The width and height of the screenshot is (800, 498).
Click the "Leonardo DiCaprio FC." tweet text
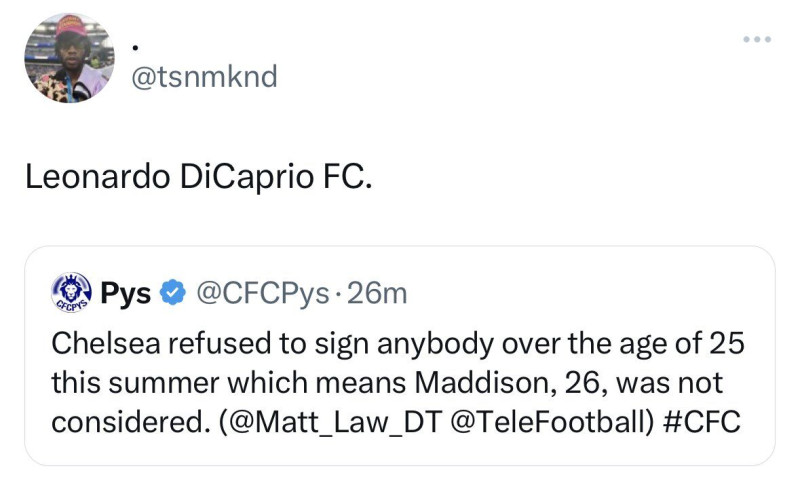click(x=199, y=178)
